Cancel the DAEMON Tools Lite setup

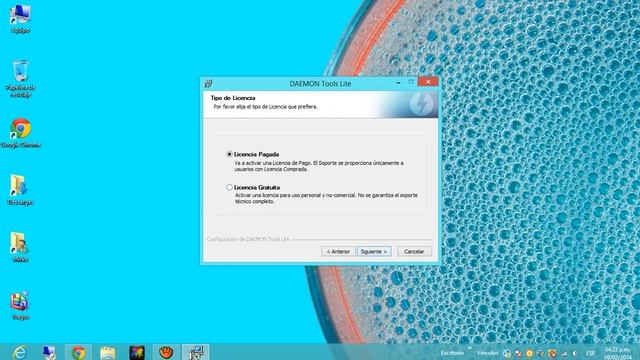pos(414,251)
